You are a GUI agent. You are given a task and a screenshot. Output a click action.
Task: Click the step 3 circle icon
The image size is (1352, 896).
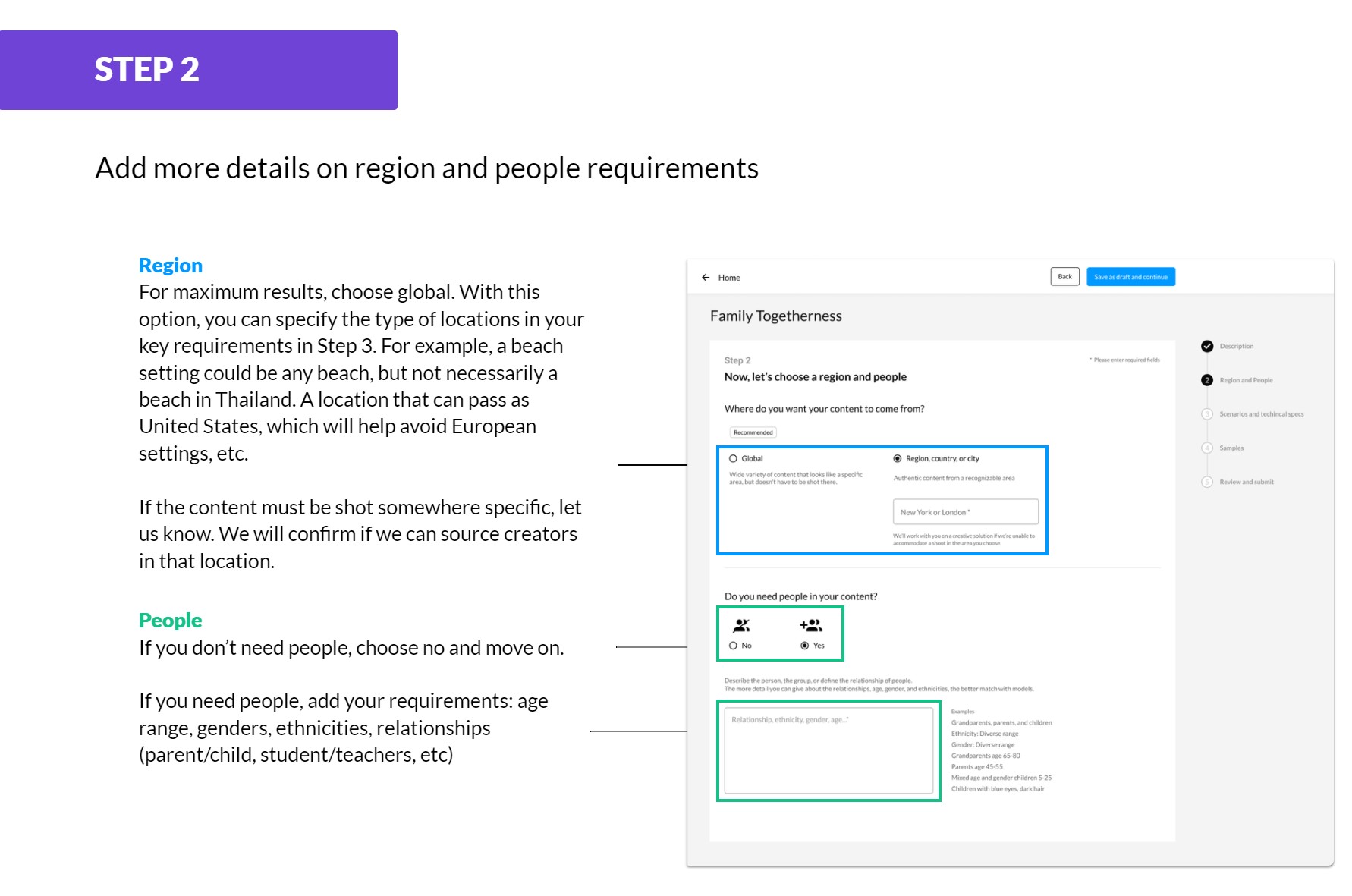click(1207, 414)
